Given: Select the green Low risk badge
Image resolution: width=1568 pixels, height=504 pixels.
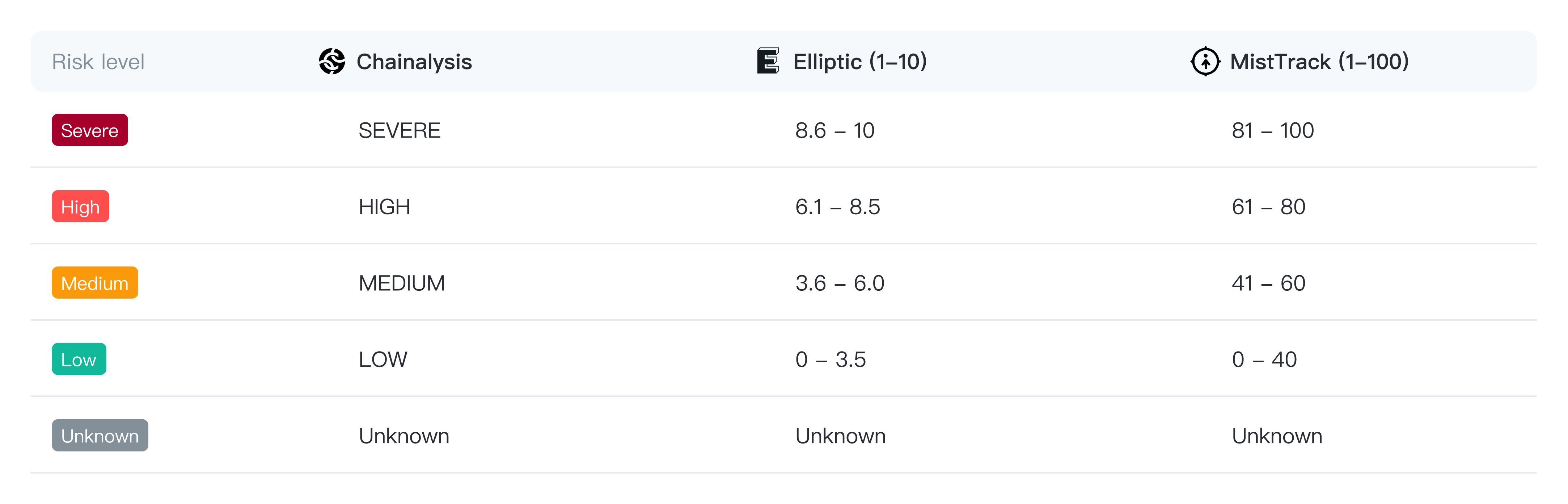Looking at the screenshot, I should tap(79, 359).
